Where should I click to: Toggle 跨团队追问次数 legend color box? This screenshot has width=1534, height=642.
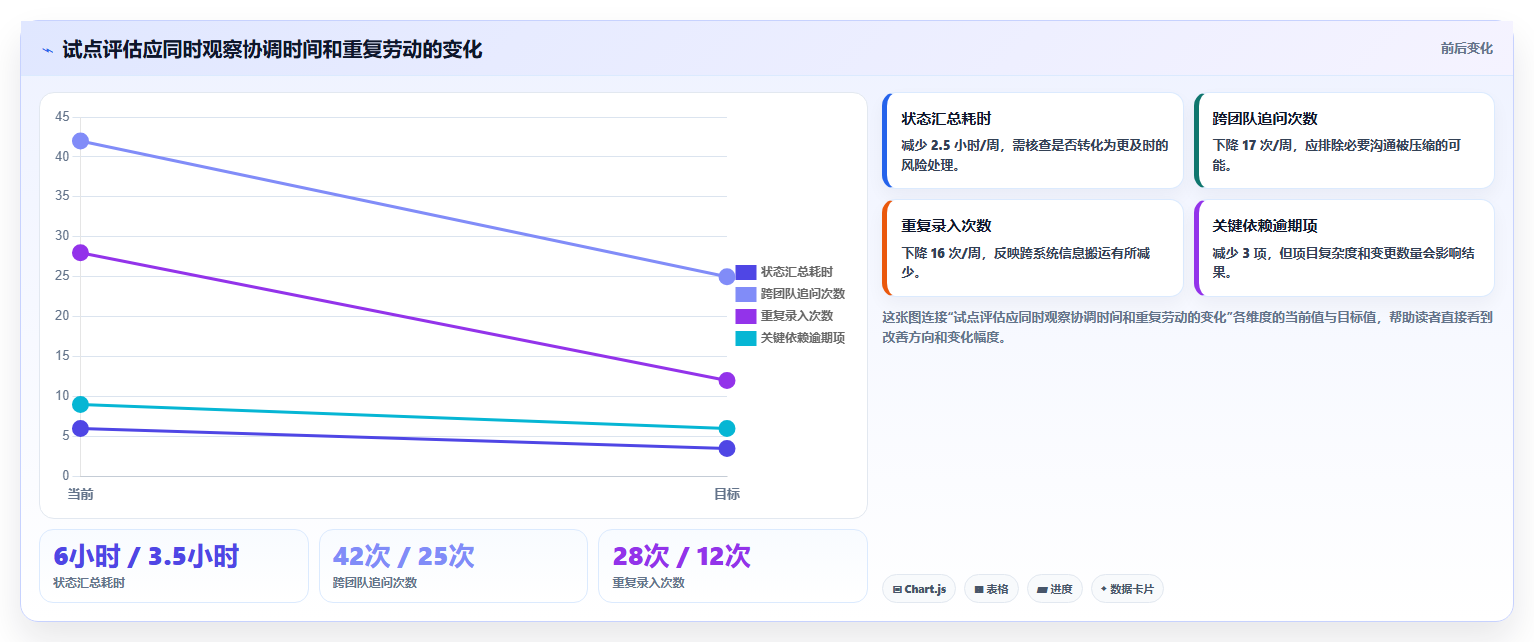(746, 294)
